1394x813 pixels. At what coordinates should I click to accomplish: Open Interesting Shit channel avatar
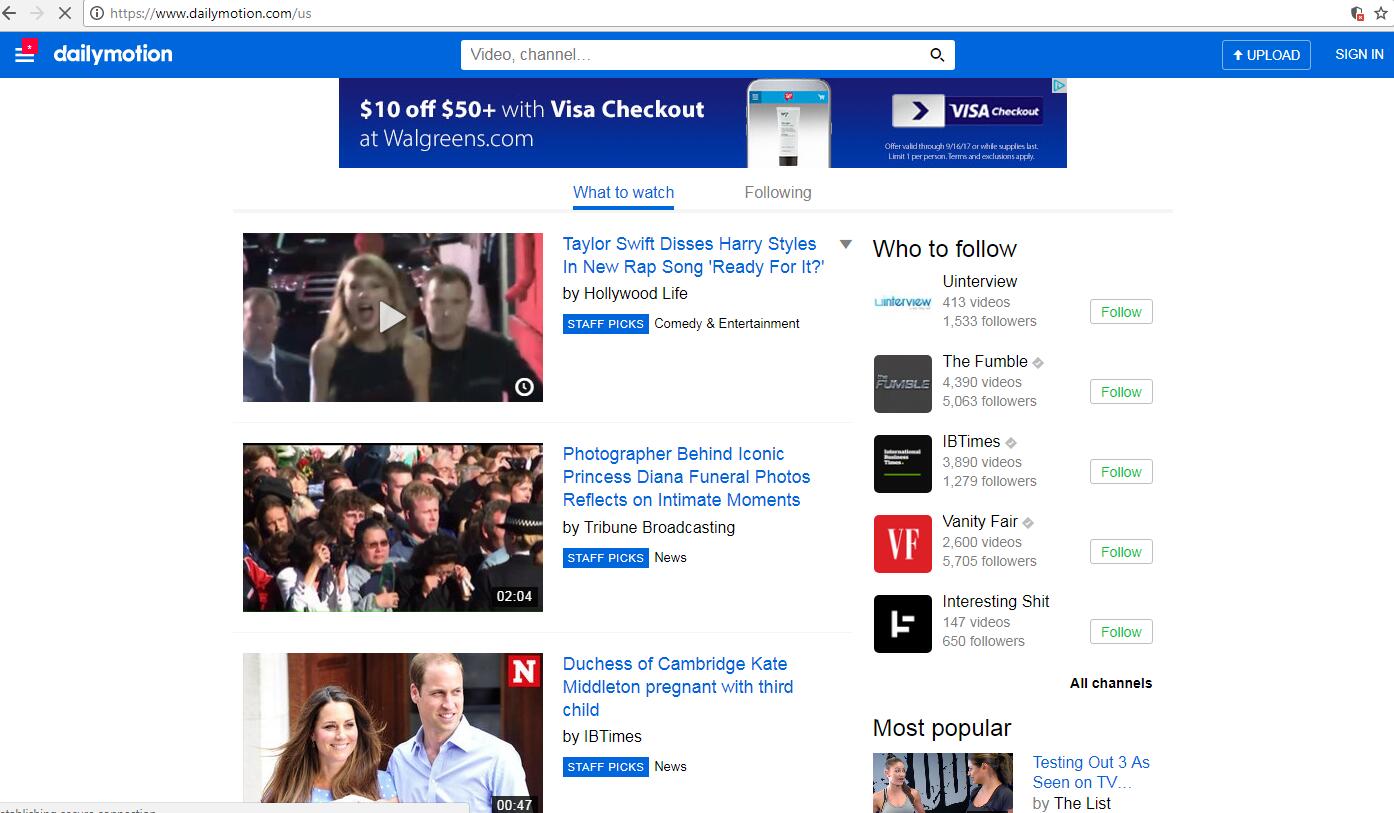(x=903, y=624)
